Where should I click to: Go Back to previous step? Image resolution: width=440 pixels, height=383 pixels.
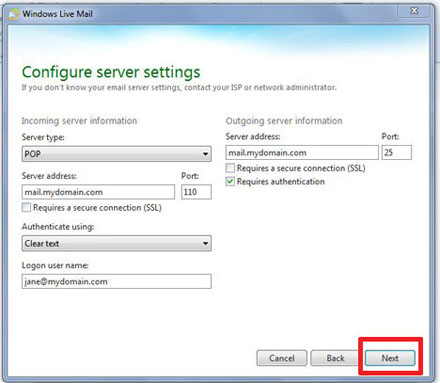click(335, 358)
